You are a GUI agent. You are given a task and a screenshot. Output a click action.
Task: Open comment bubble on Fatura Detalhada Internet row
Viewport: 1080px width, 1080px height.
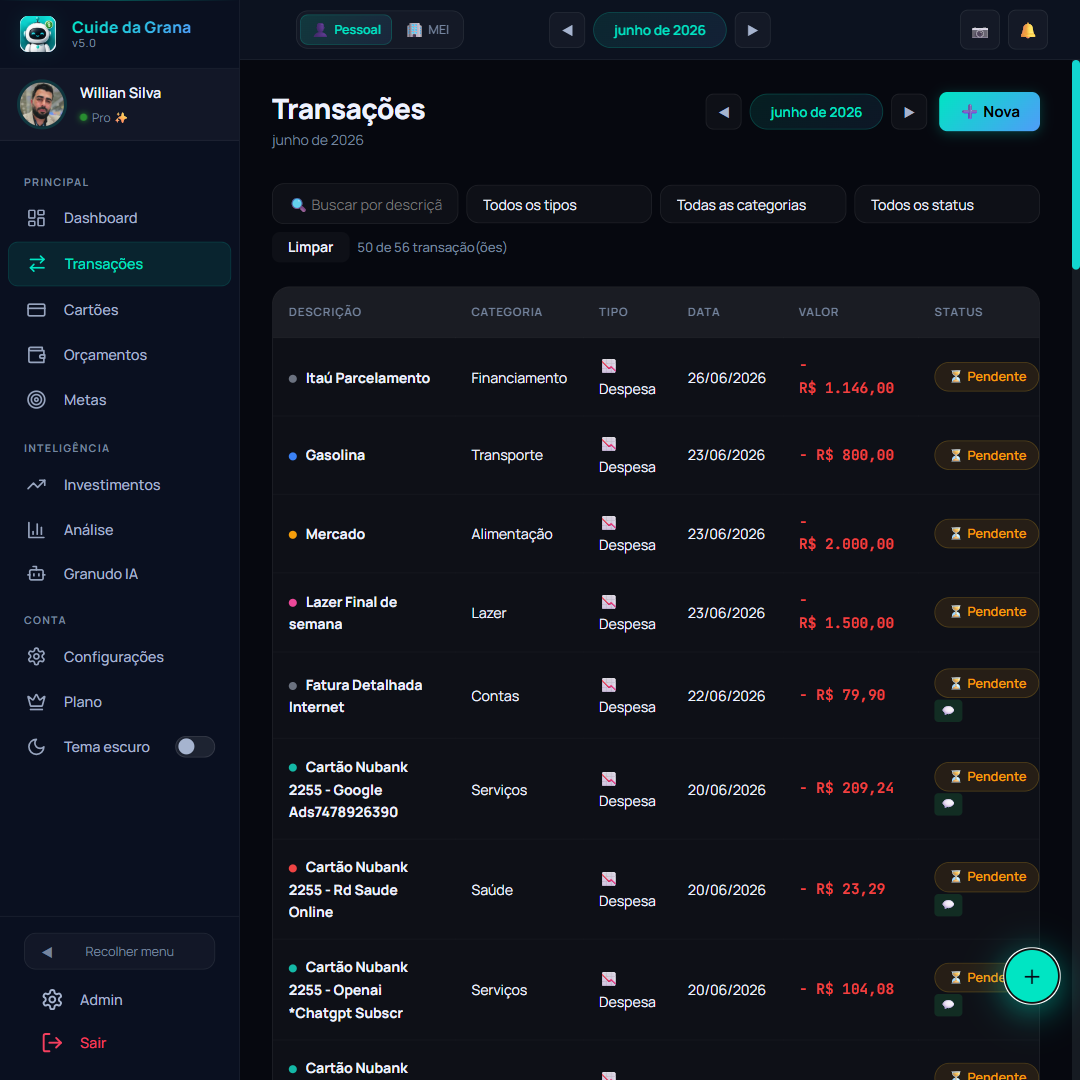pyautogui.click(x=948, y=710)
